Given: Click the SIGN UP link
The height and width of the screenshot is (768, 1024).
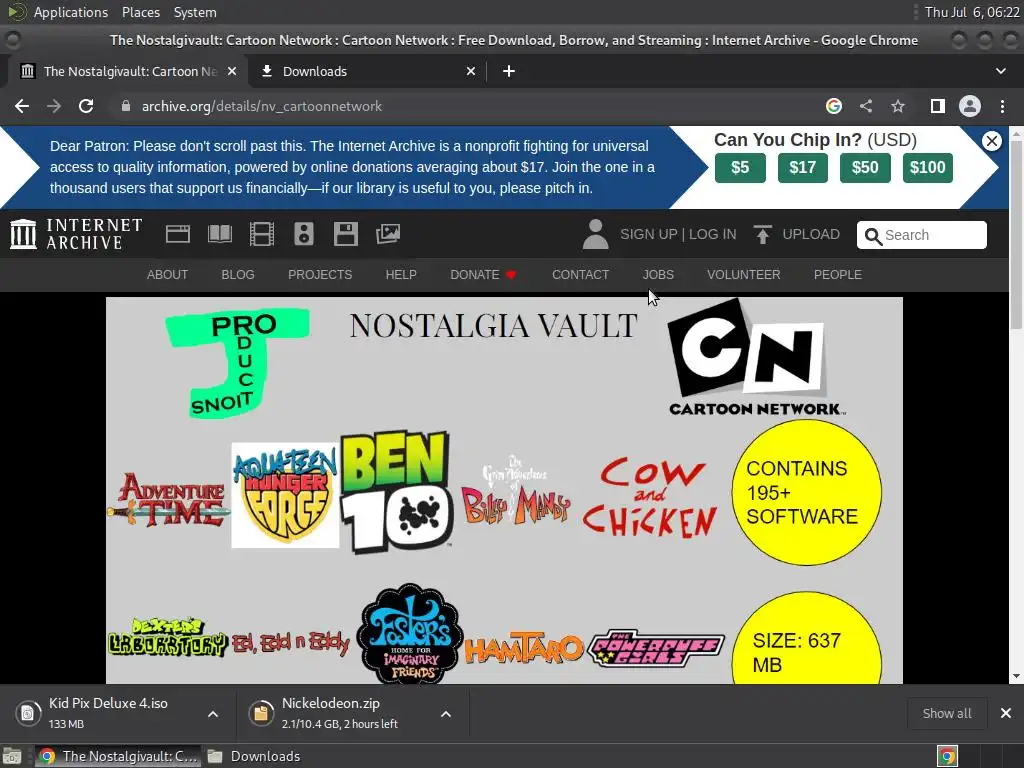Looking at the screenshot, I should point(648,234).
